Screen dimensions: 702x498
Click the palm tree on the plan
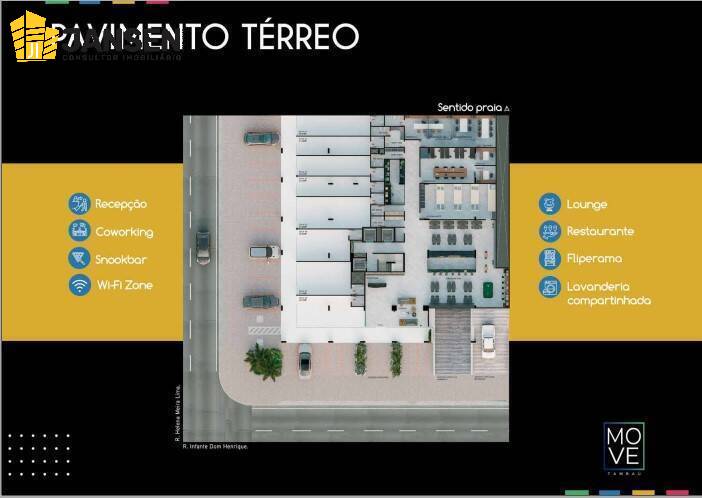264,362
